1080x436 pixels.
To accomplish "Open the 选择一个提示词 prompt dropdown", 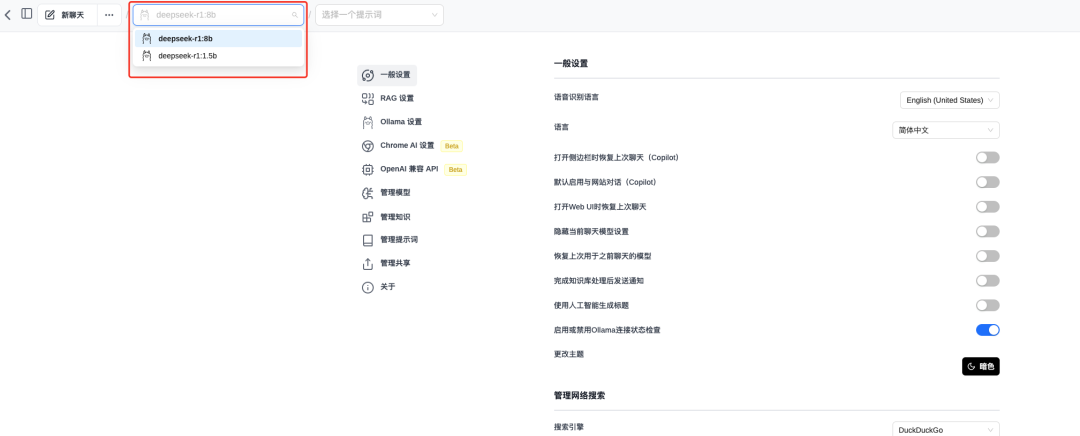I will click(380, 14).
